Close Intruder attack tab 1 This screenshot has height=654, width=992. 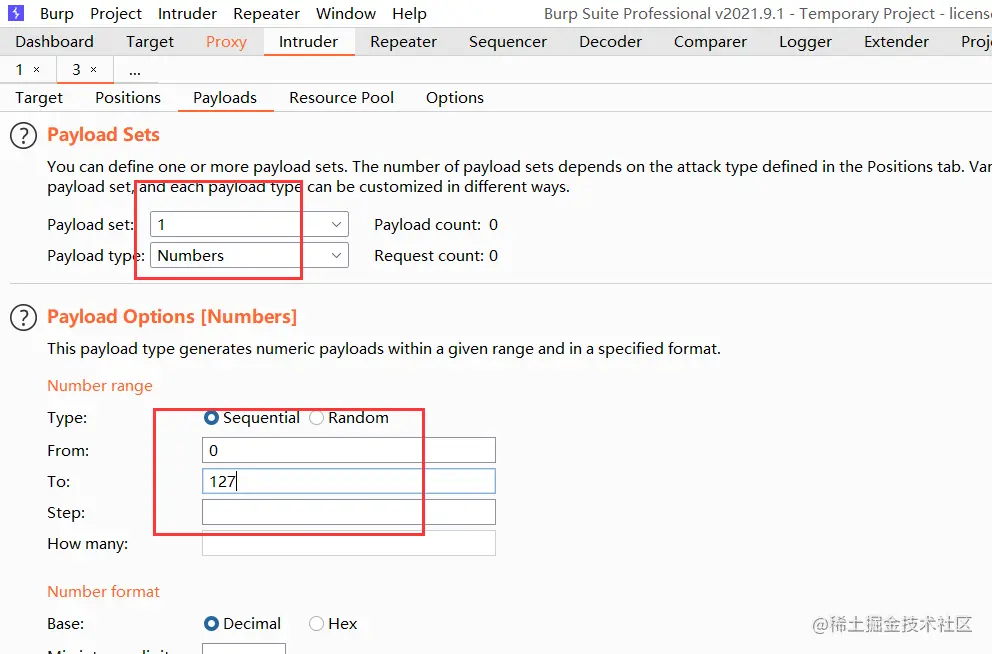(37, 70)
